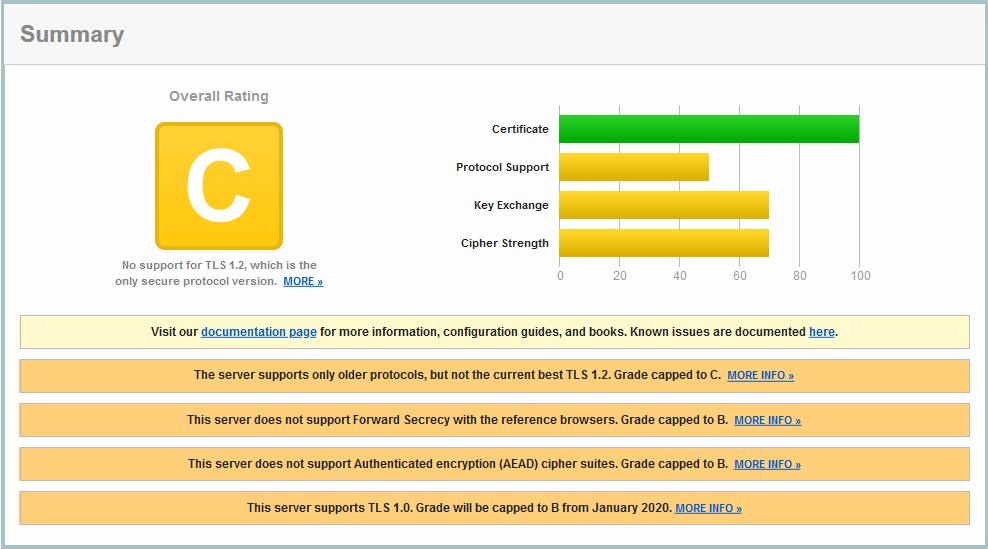Image resolution: width=988 pixels, height=549 pixels.
Task: Click the 'Overall Rating' label
Action: click(x=219, y=96)
